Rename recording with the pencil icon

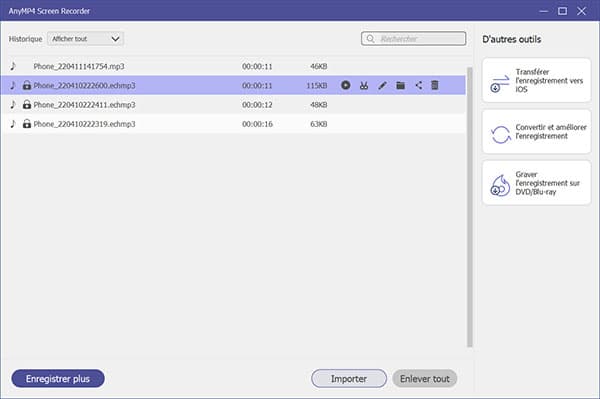click(x=382, y=85)
